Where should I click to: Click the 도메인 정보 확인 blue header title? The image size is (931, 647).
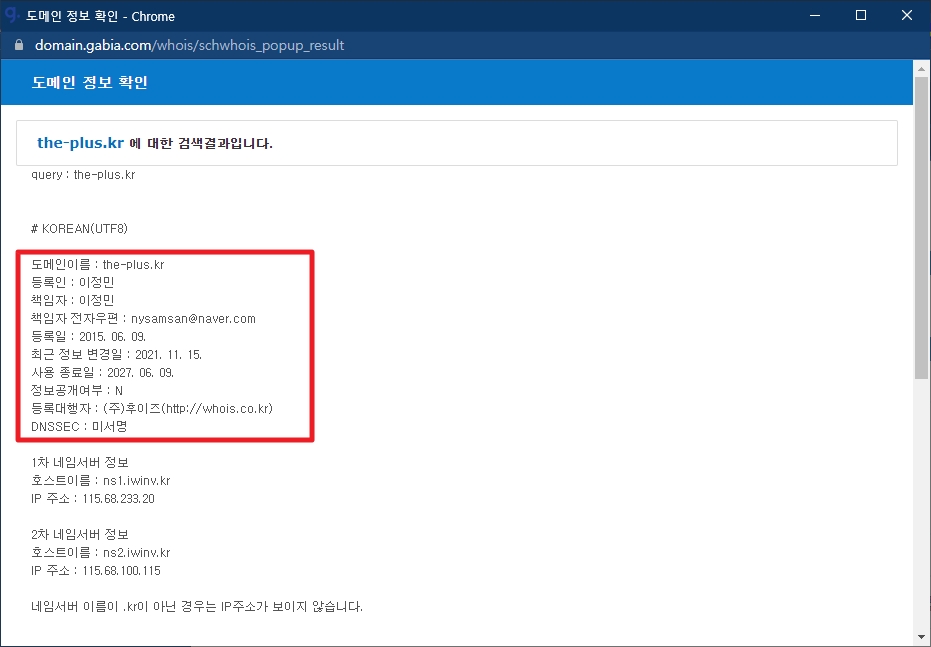(x=90, y=82)
